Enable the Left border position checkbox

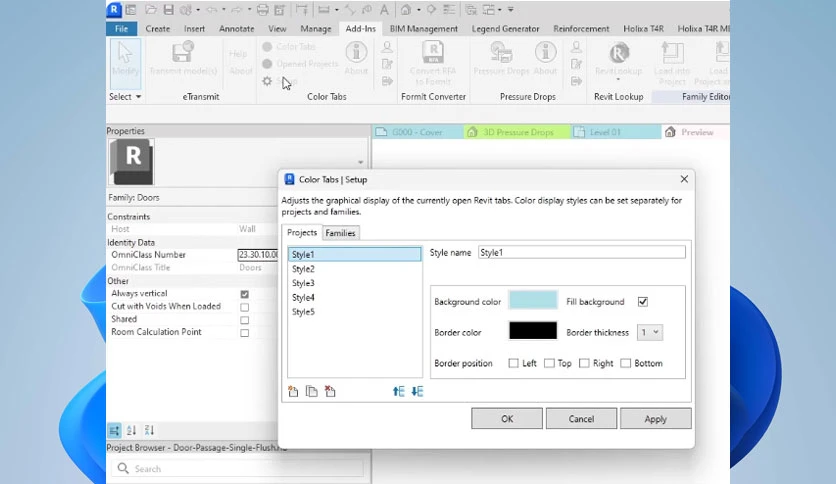click(513, 363)
